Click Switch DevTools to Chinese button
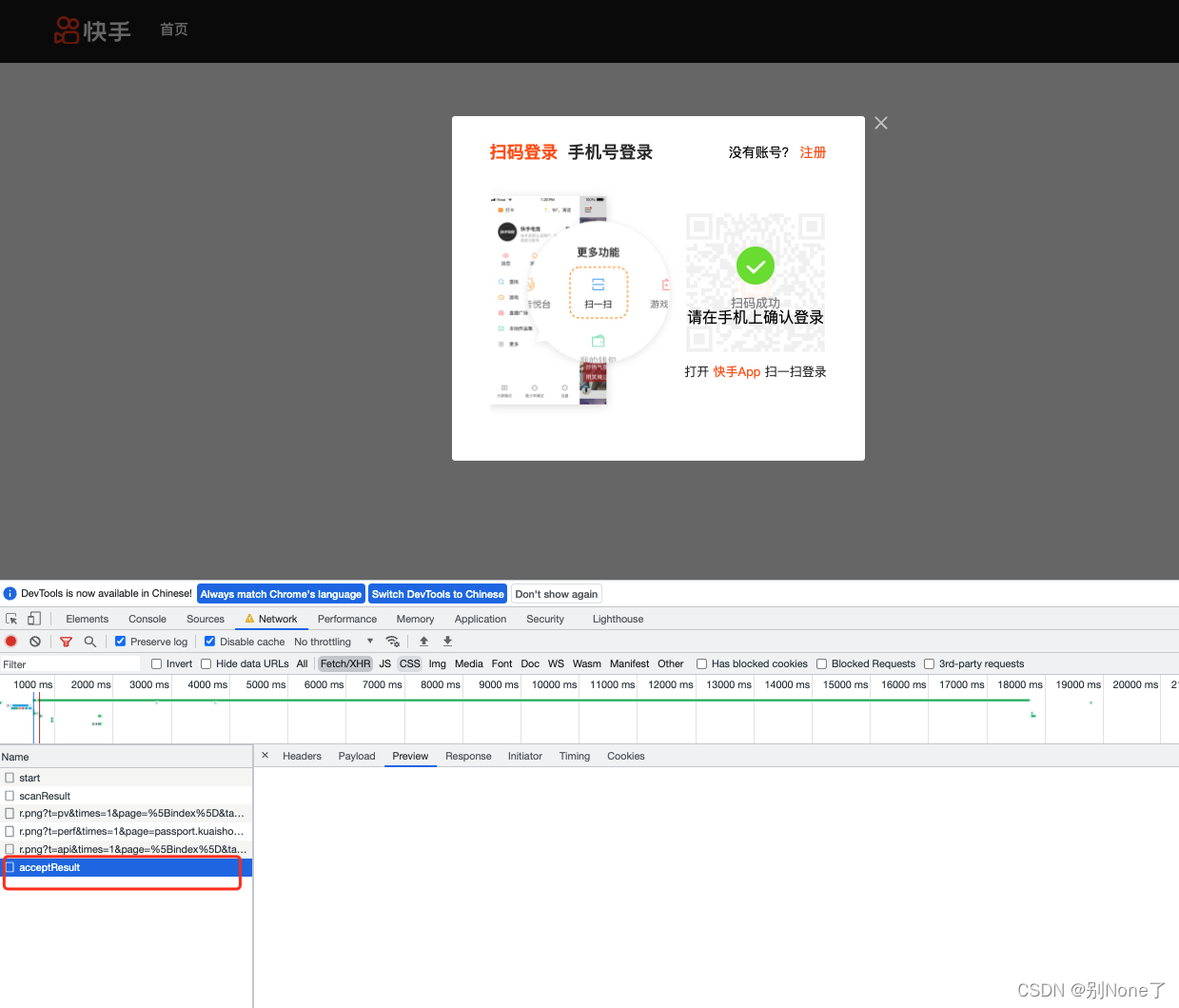Screen dimensions: 1179x1008 (x=438, y=594)
